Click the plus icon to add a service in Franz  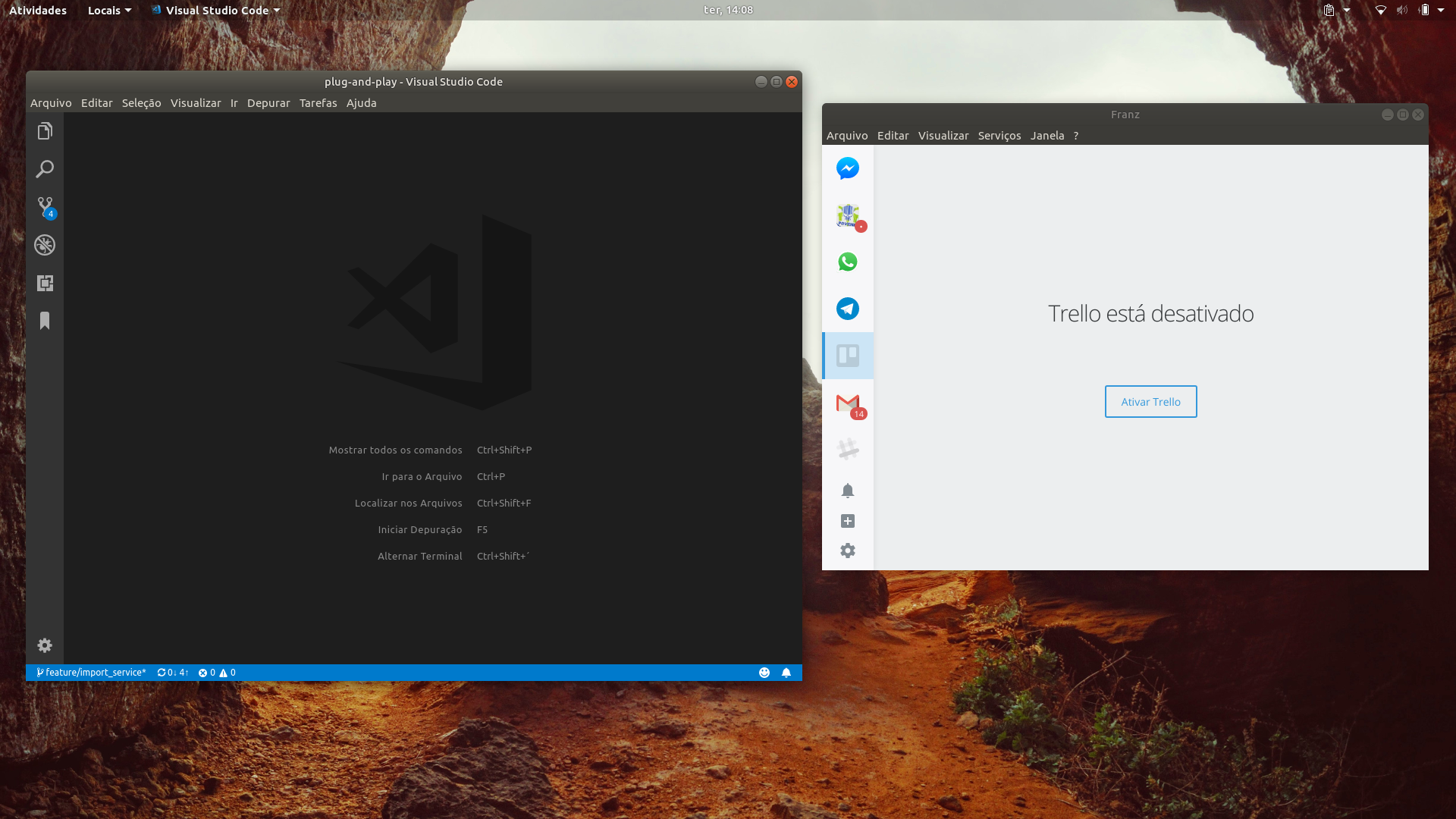tap(847, 521)
